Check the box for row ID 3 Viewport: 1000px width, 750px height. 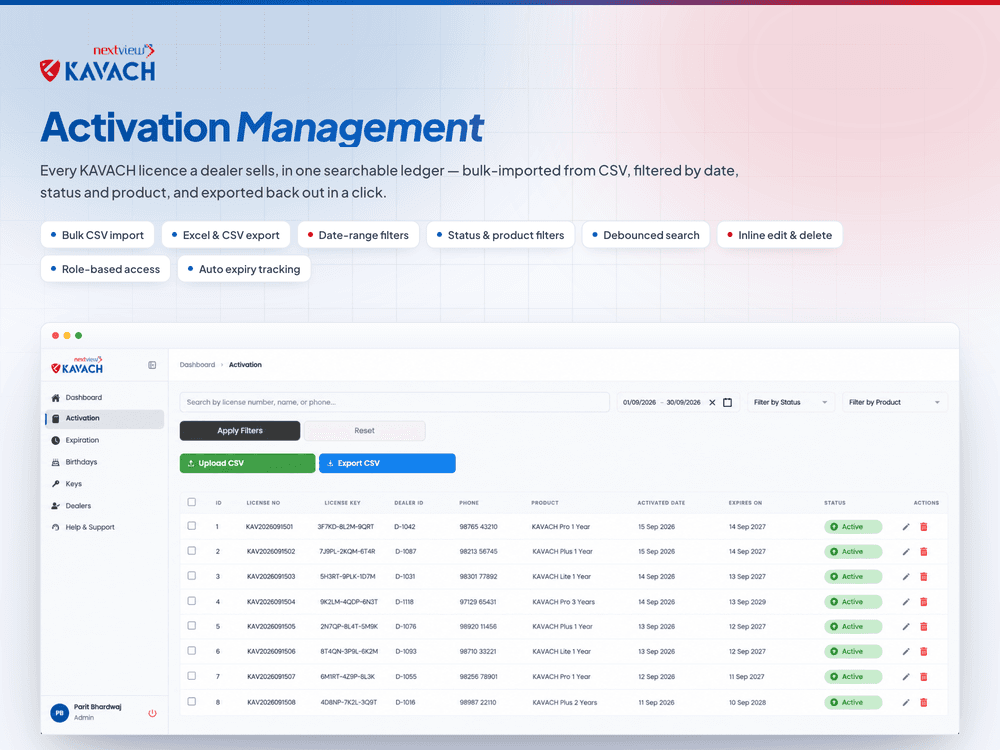click(191, 575)
